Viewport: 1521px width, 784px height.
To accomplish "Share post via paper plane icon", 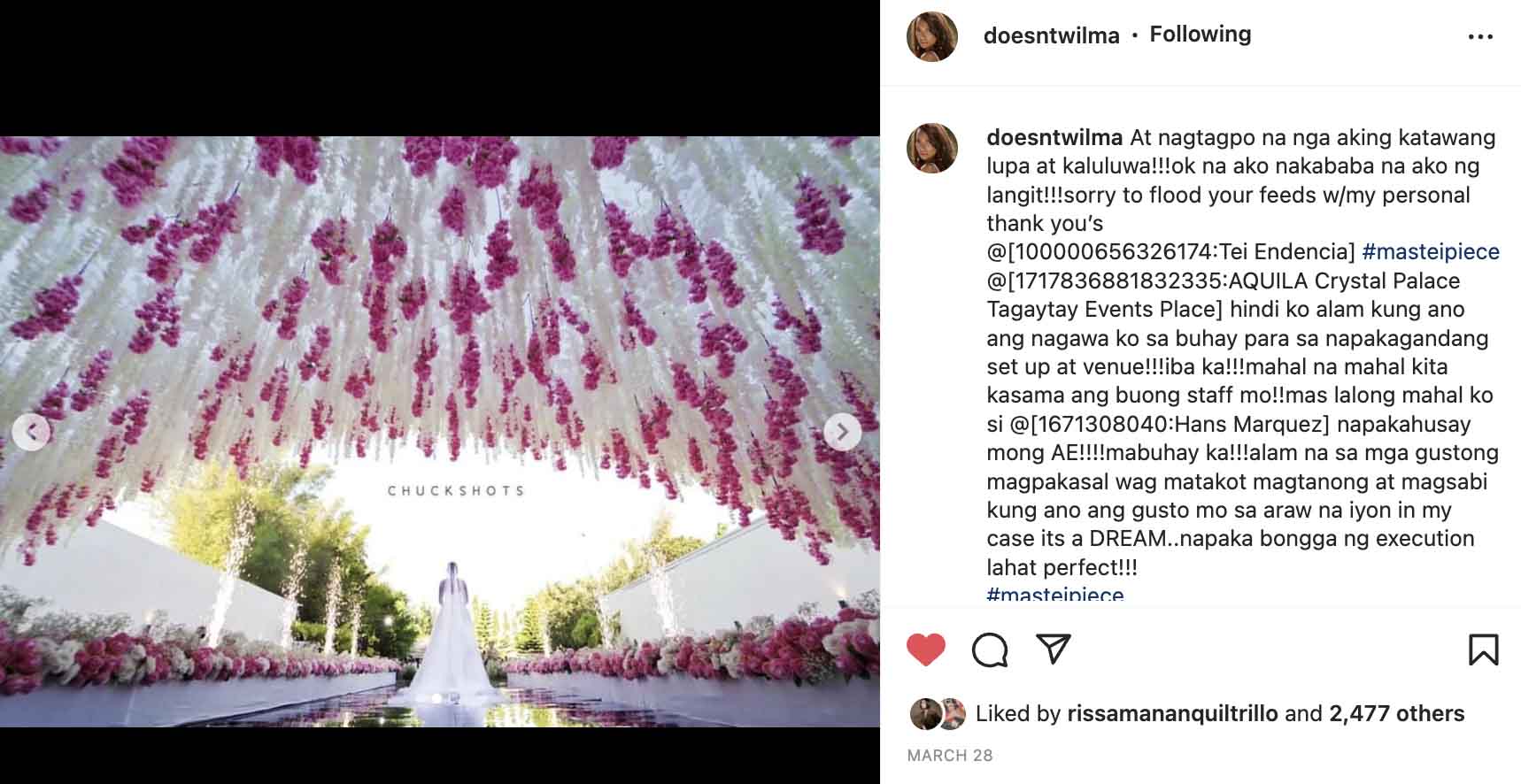I will pos(1054,649).
